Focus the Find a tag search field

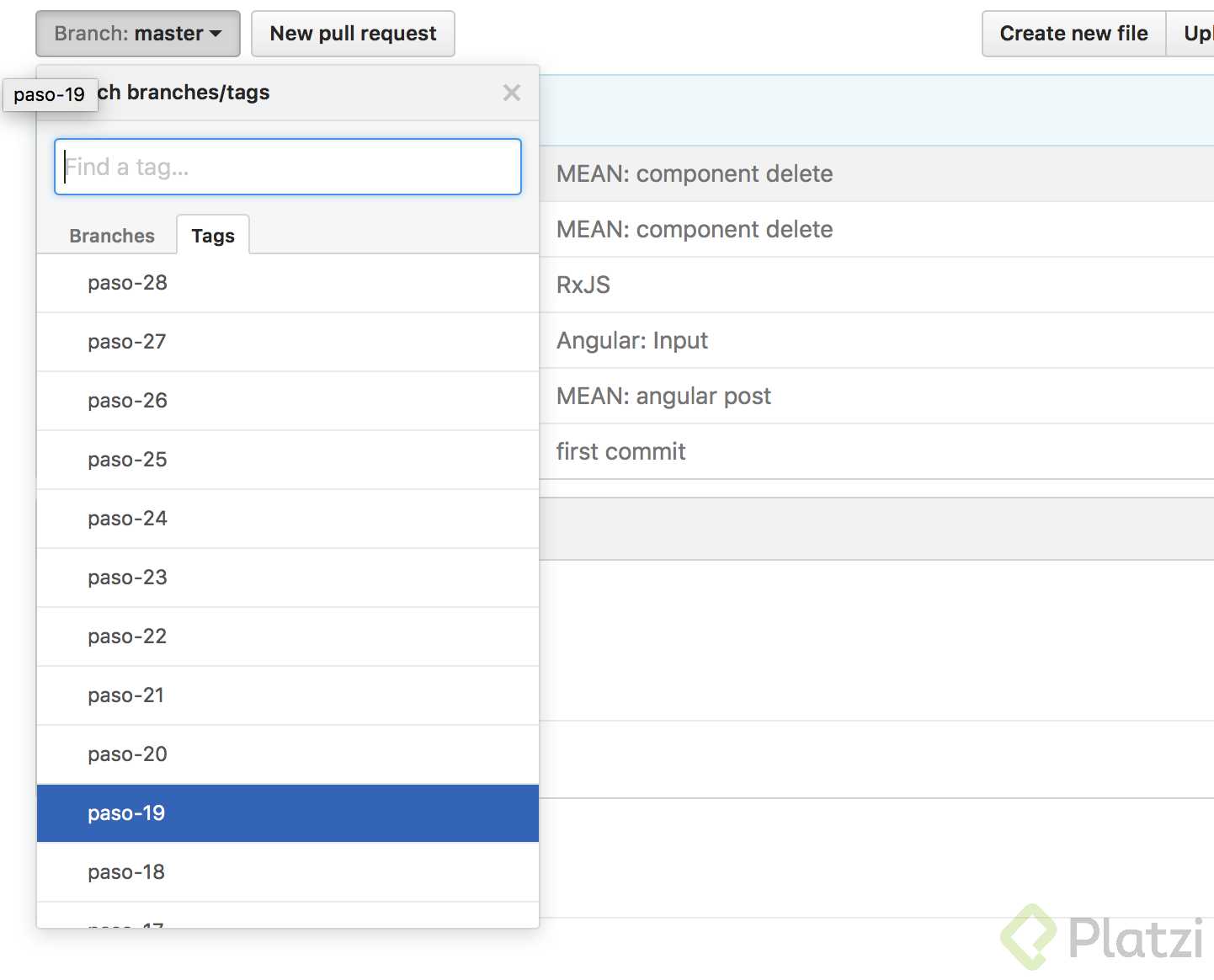[288, 167]
